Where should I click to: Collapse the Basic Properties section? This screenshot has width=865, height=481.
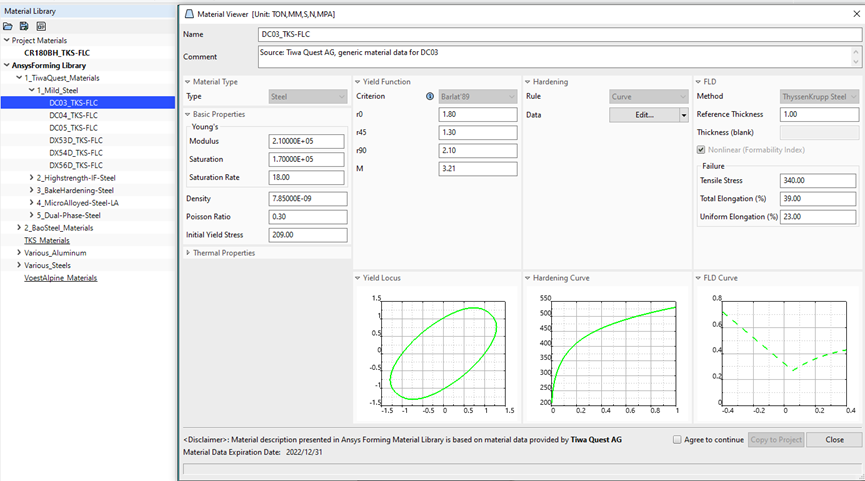coord(188,114)
